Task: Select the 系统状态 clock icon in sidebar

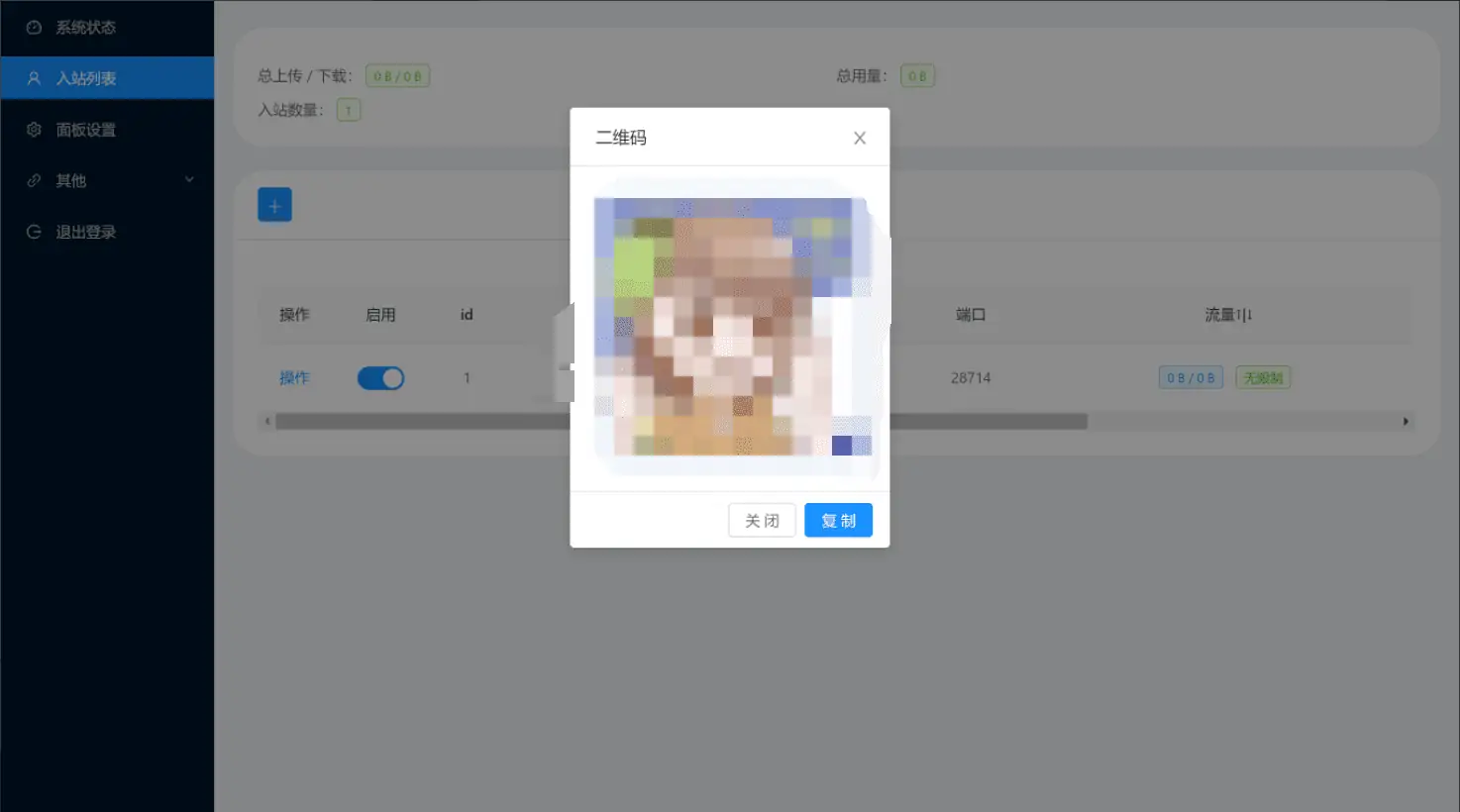Action: point(33,28)
